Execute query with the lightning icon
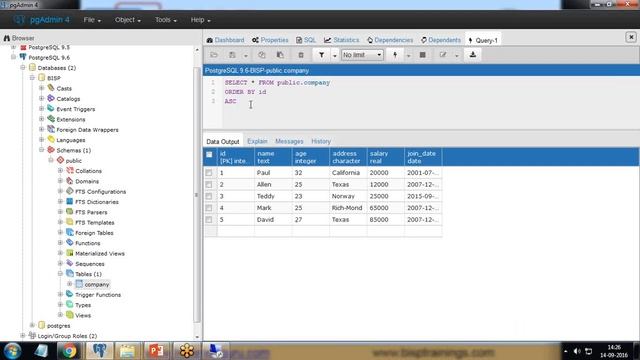 (395, 55)
